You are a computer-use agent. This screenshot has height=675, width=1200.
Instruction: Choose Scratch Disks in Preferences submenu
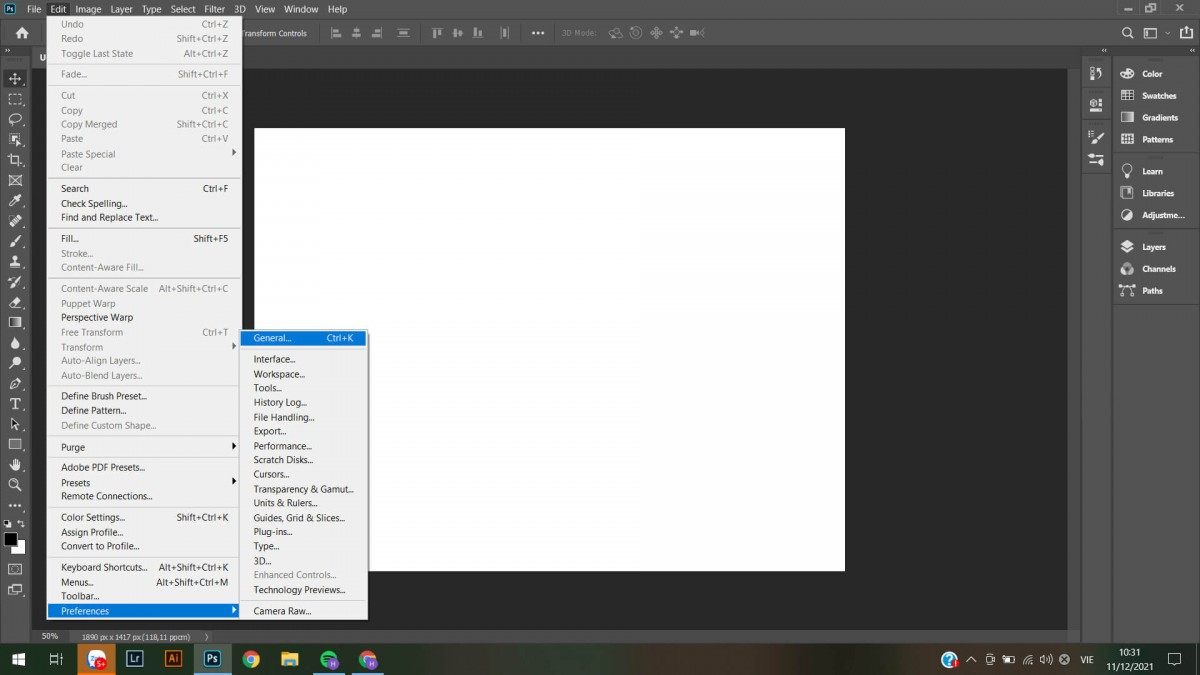point(283,460)
